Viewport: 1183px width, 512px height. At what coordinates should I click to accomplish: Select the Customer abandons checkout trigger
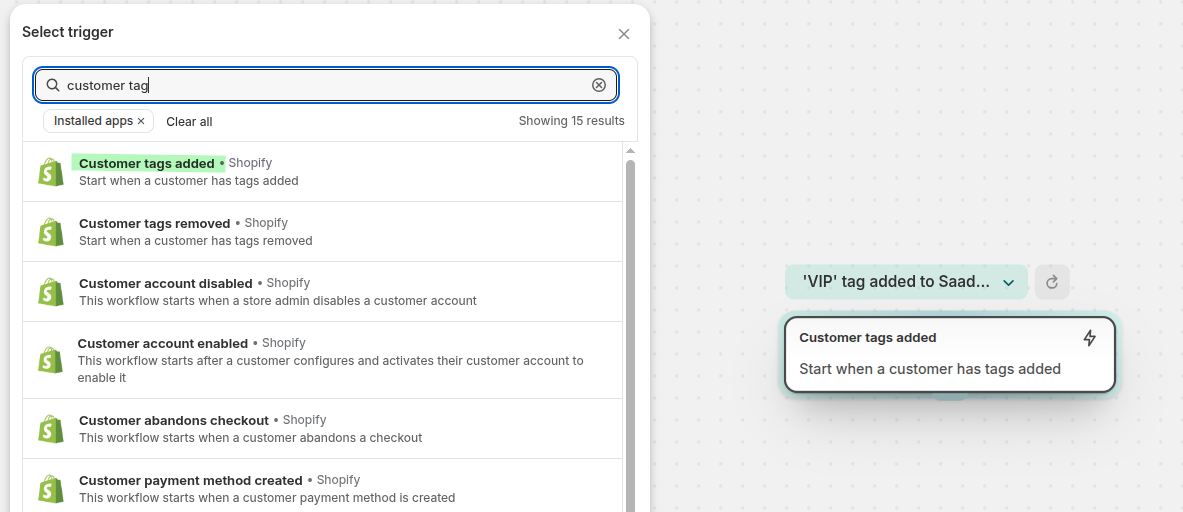click(173, 421)
